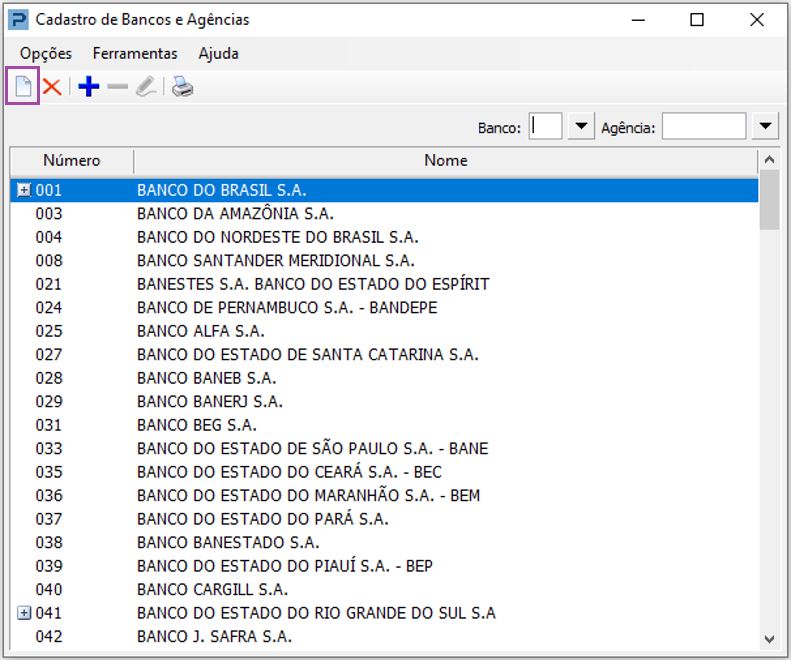Click bank number 033 cell
This screenshot has width=793, height=660.
coord(49,449)
